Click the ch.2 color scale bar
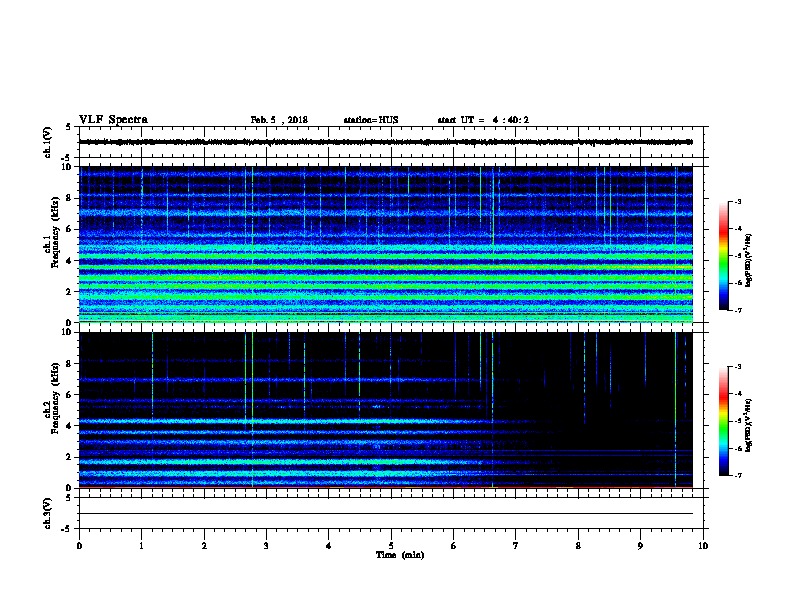 (x=724, y=421)
